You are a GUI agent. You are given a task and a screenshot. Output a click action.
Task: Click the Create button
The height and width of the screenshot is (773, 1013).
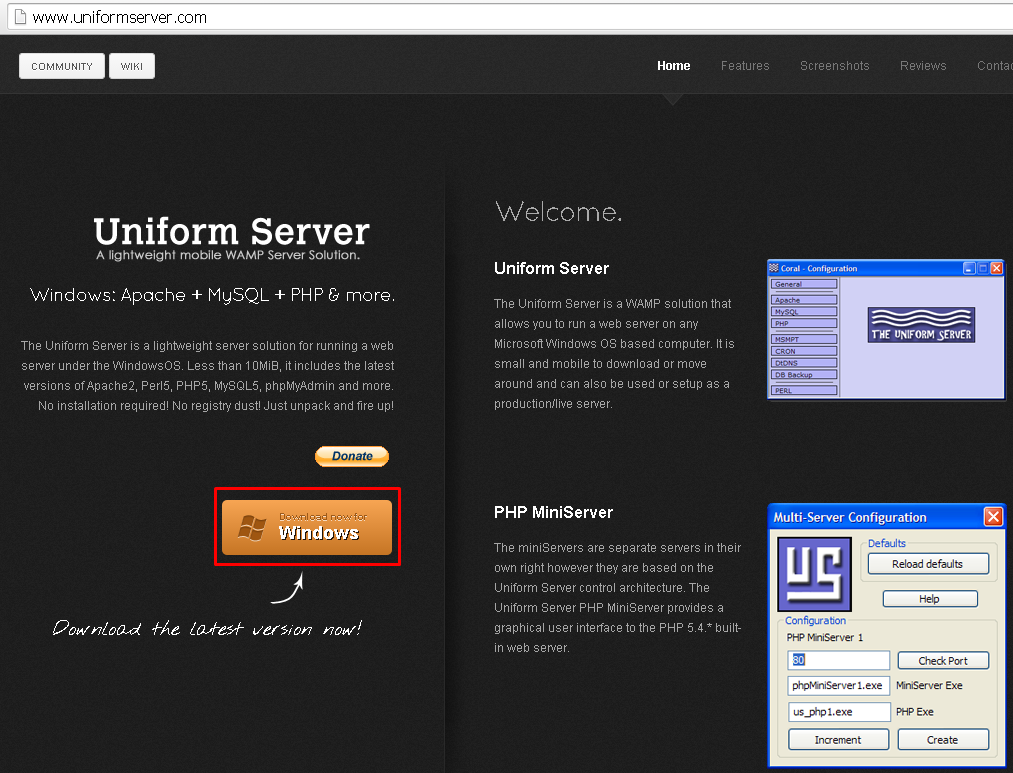click(943, 739)
